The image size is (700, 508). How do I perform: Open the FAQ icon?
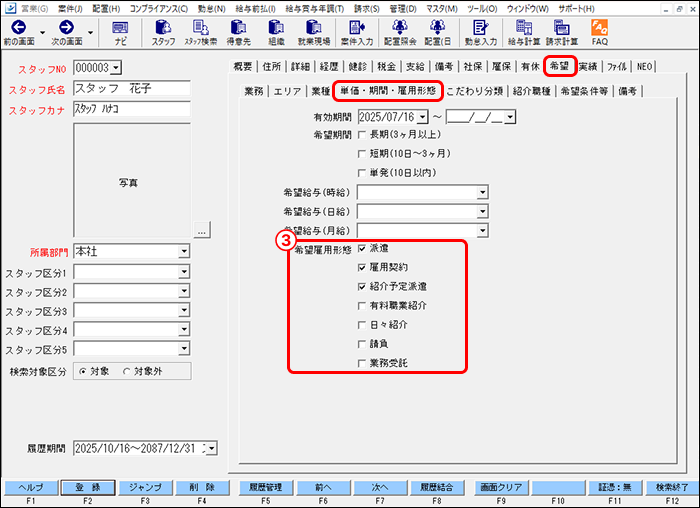coord(600,32)
